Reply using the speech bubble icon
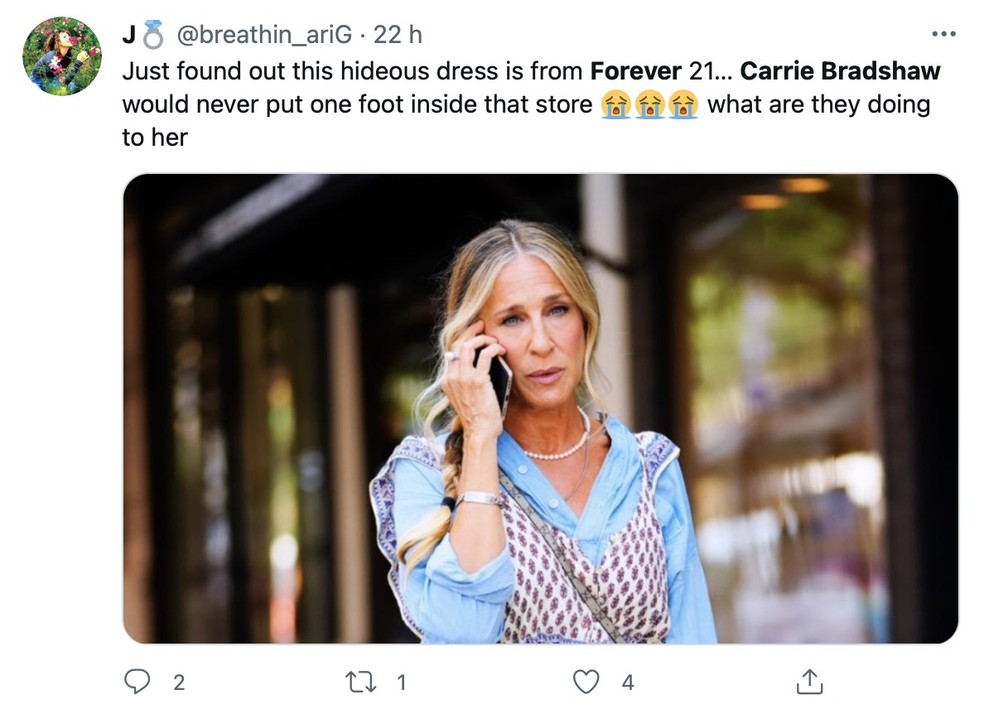 [x=137, y=682]
